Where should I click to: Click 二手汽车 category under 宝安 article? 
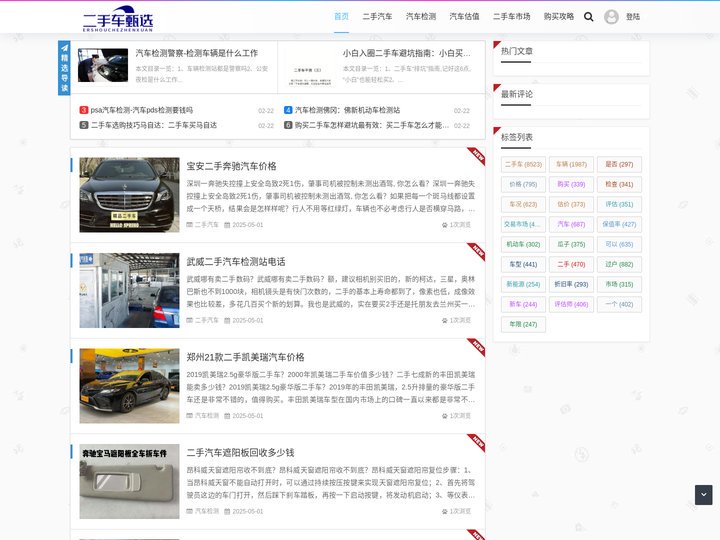coord(207,225)
